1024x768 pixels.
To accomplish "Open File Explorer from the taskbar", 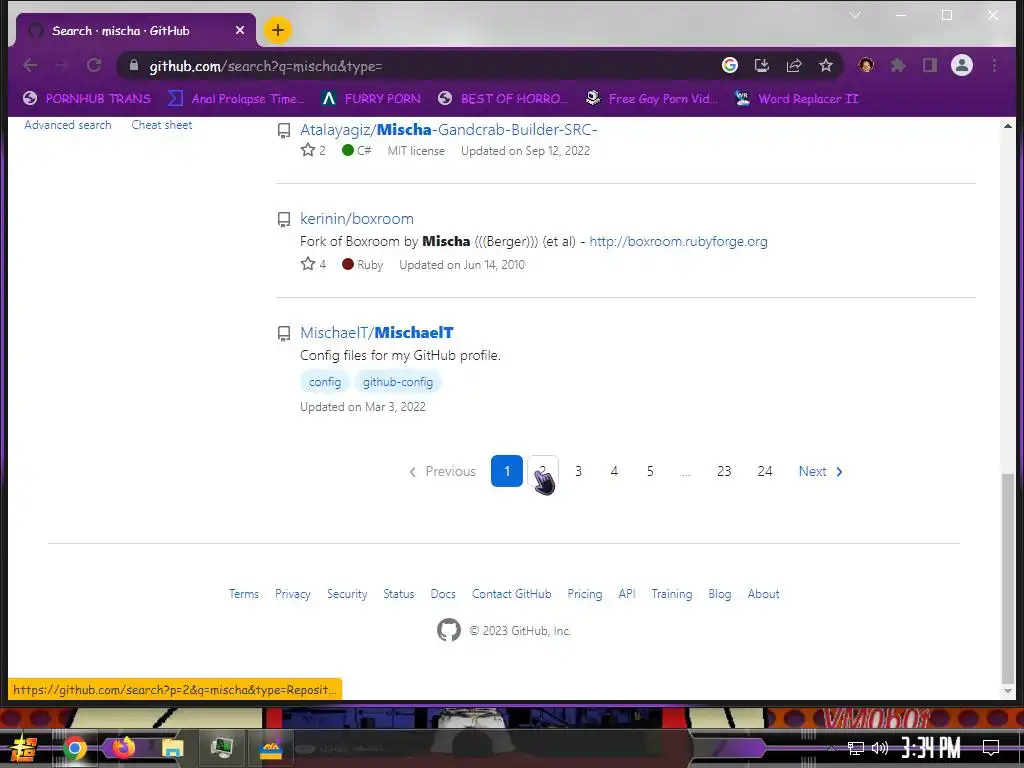I will coord(172,748).
